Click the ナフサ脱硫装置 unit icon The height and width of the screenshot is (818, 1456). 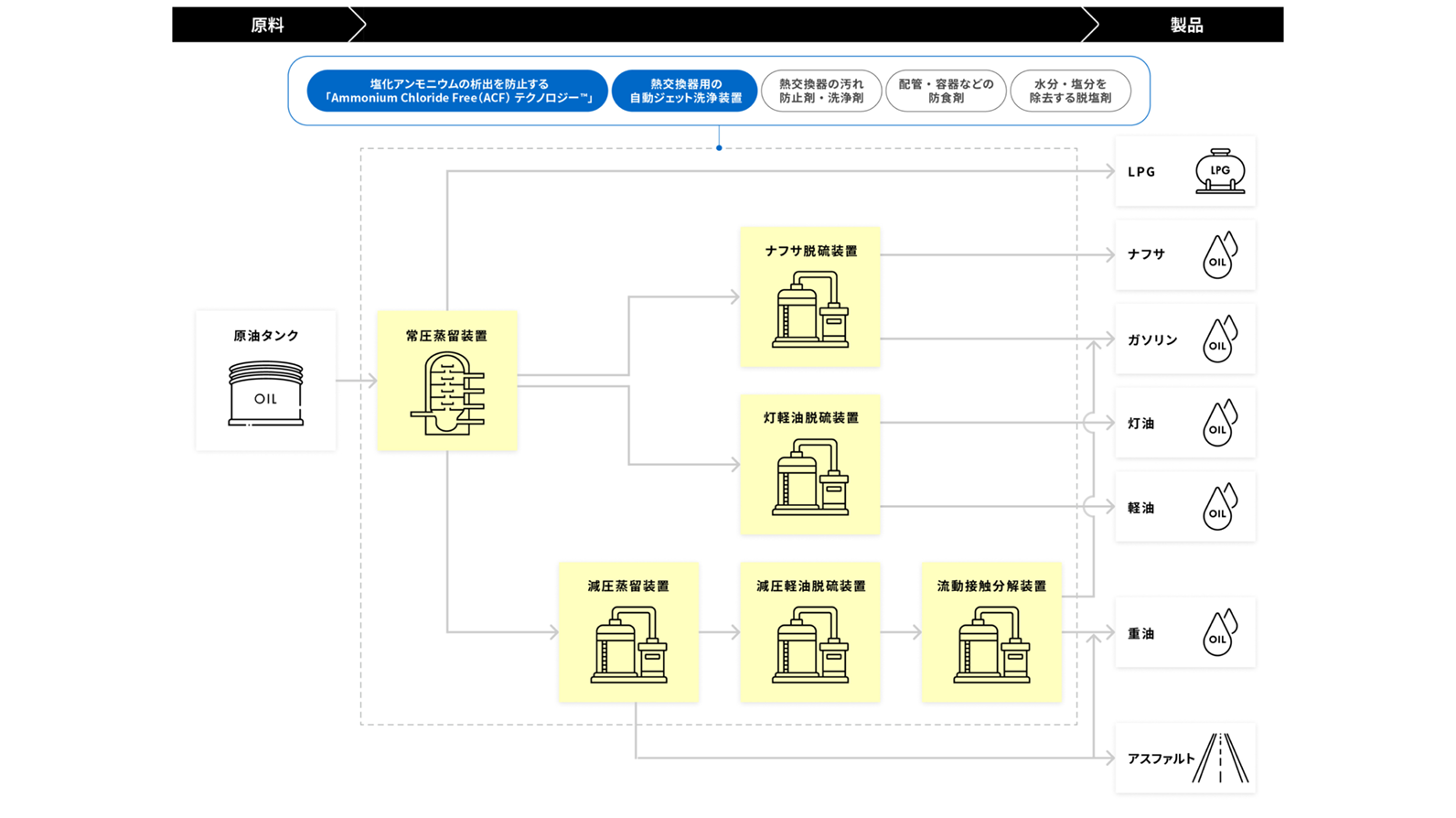coord(810,311)
